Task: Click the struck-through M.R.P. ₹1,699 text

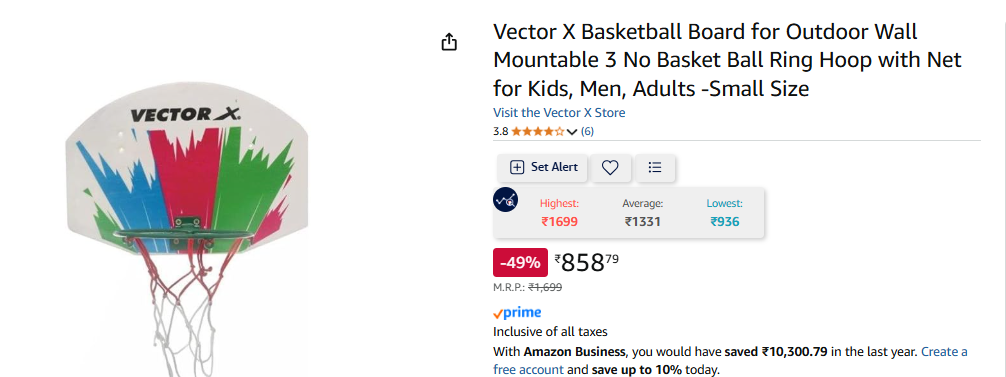Action: [x=545, y=287]
